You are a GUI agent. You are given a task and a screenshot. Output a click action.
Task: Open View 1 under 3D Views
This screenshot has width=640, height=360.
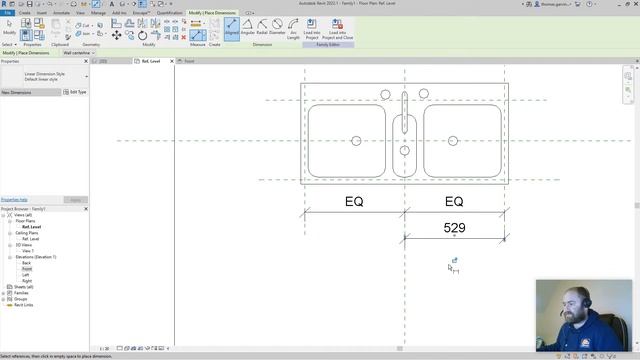28,251
